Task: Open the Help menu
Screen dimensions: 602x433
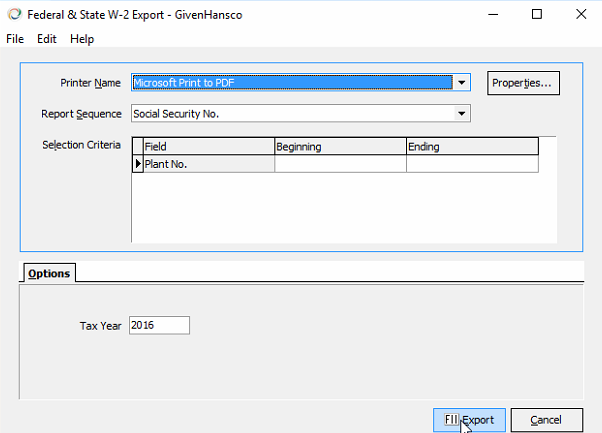Action: tap(82, 39)
